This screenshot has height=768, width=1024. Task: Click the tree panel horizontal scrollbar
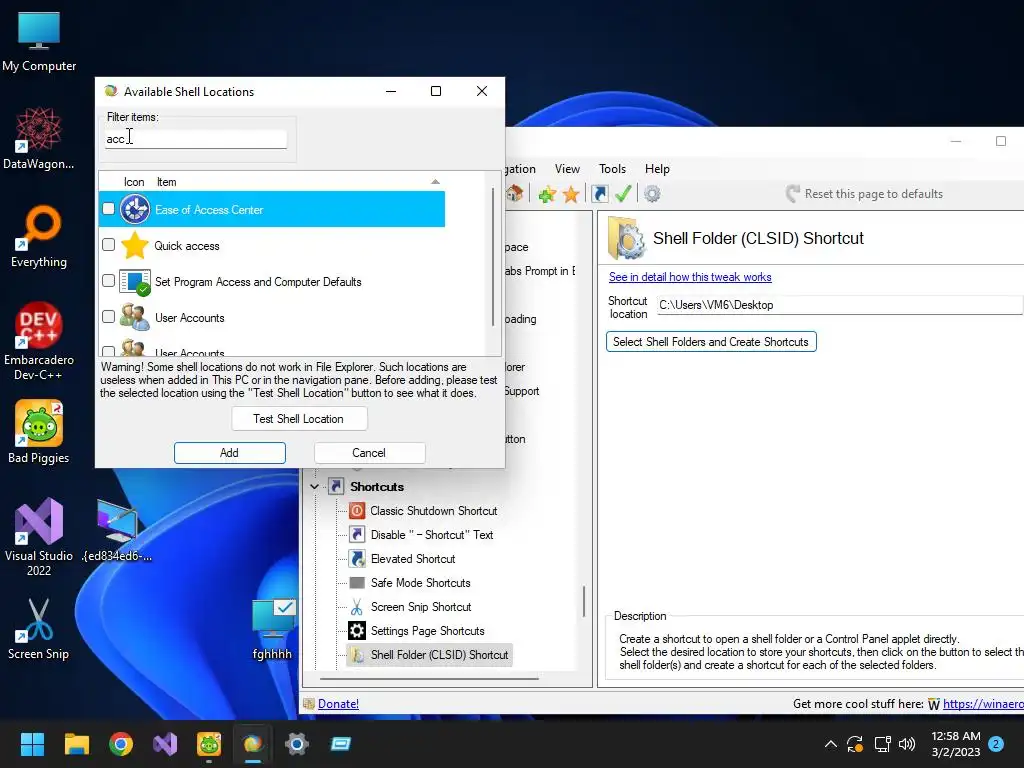(x=429, y=679)
